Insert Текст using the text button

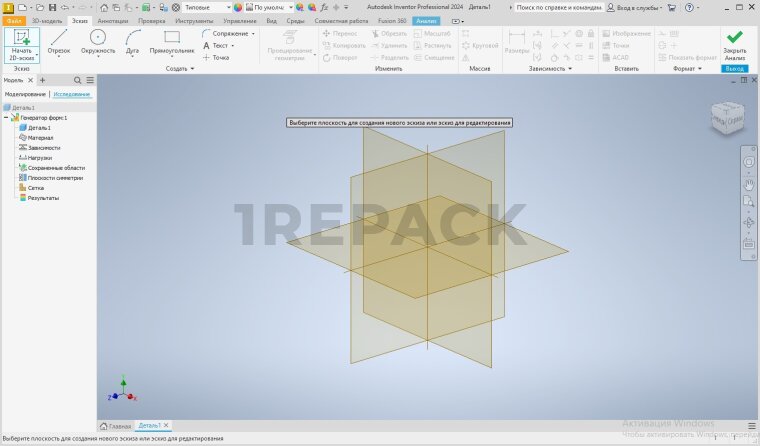pos(220,45)
